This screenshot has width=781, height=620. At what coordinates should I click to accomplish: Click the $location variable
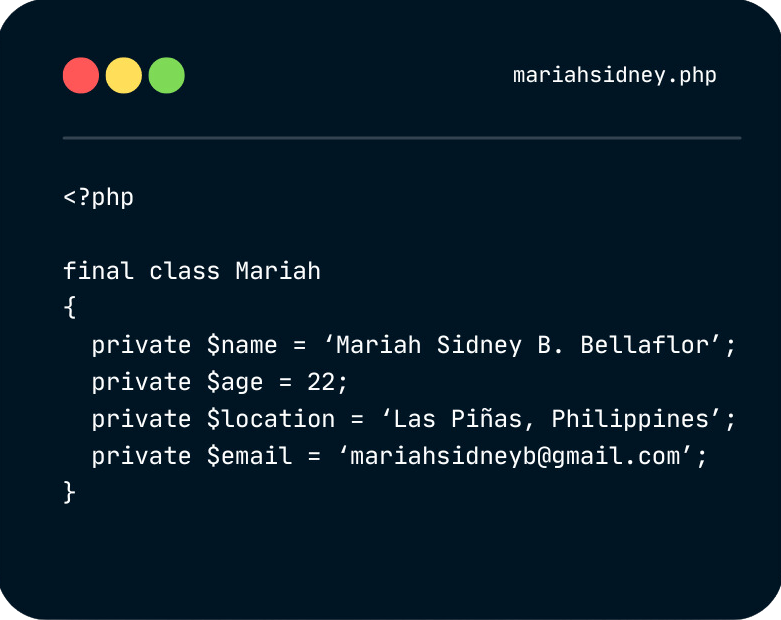(x=270, y=419)
